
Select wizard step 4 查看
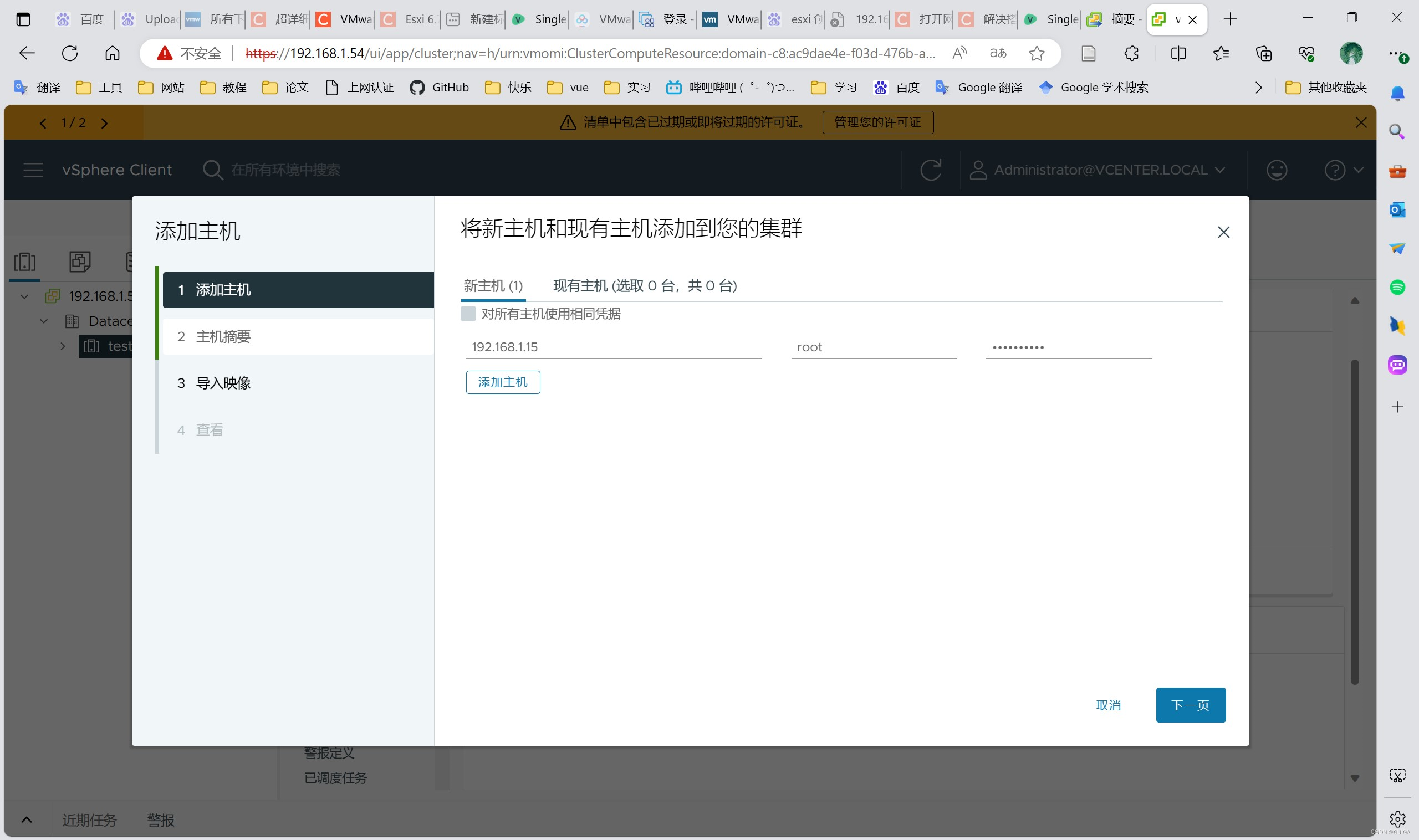(298, 430)
